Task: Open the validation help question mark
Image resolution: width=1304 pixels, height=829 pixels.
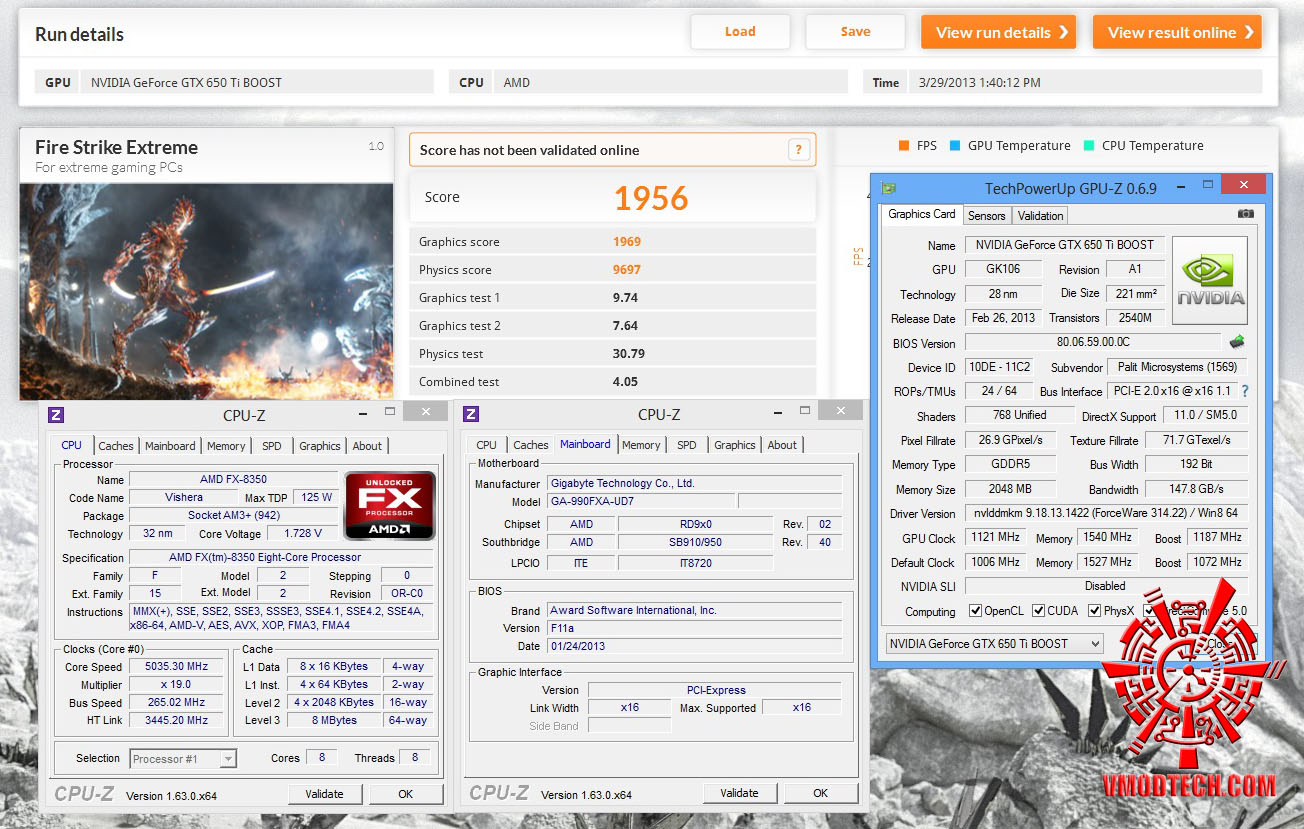Action: (798, 150)
